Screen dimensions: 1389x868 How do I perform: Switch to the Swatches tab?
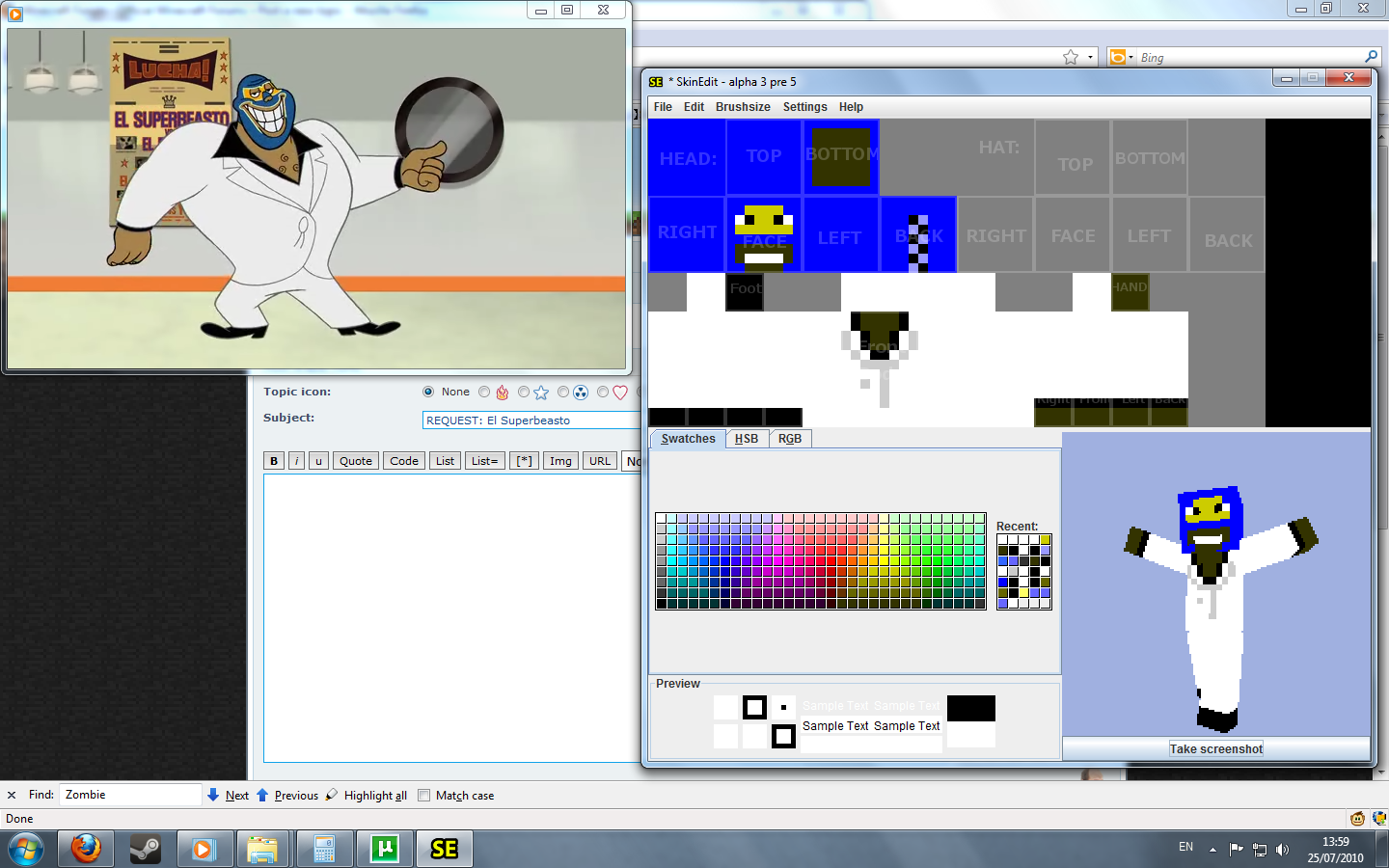689,439
